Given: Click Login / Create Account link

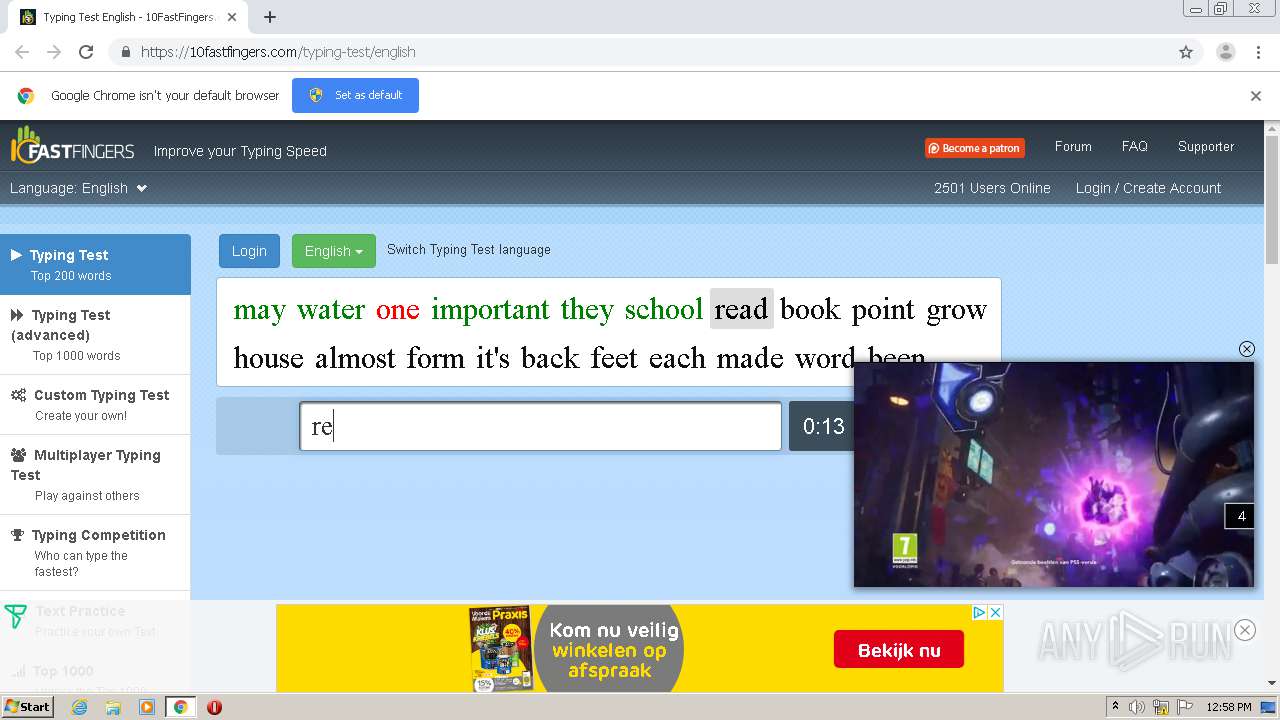Looking at the screenshot, I should pyautogui.click(x=1148, y=188).
